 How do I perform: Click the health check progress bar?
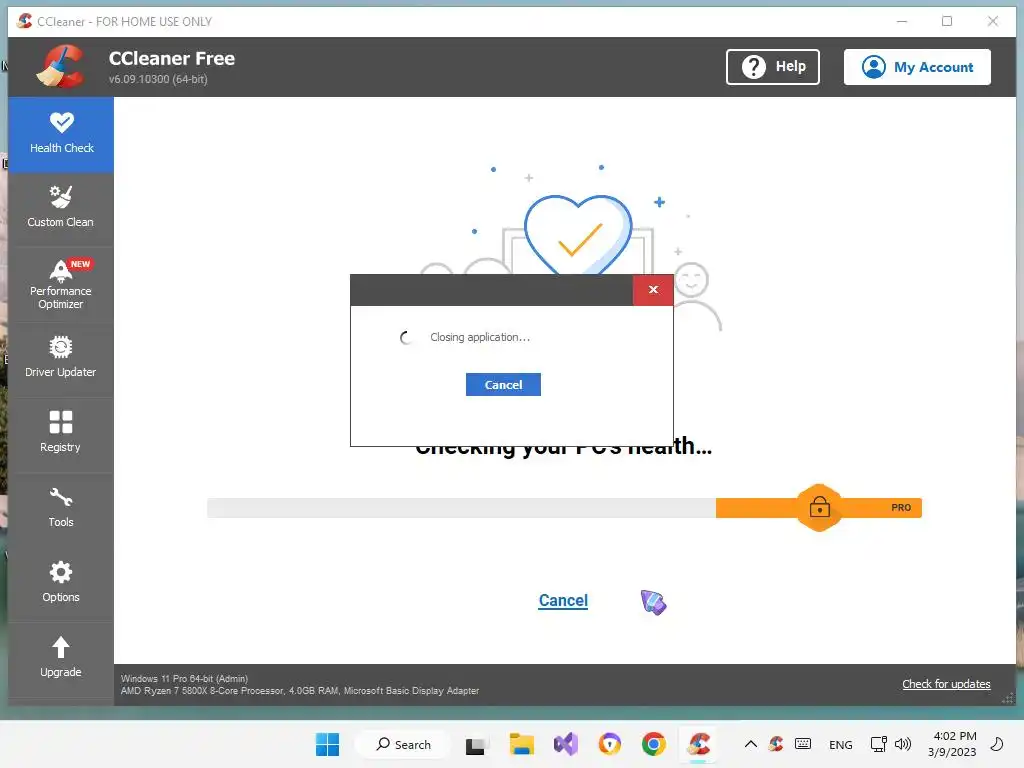(x=564, y=507)
